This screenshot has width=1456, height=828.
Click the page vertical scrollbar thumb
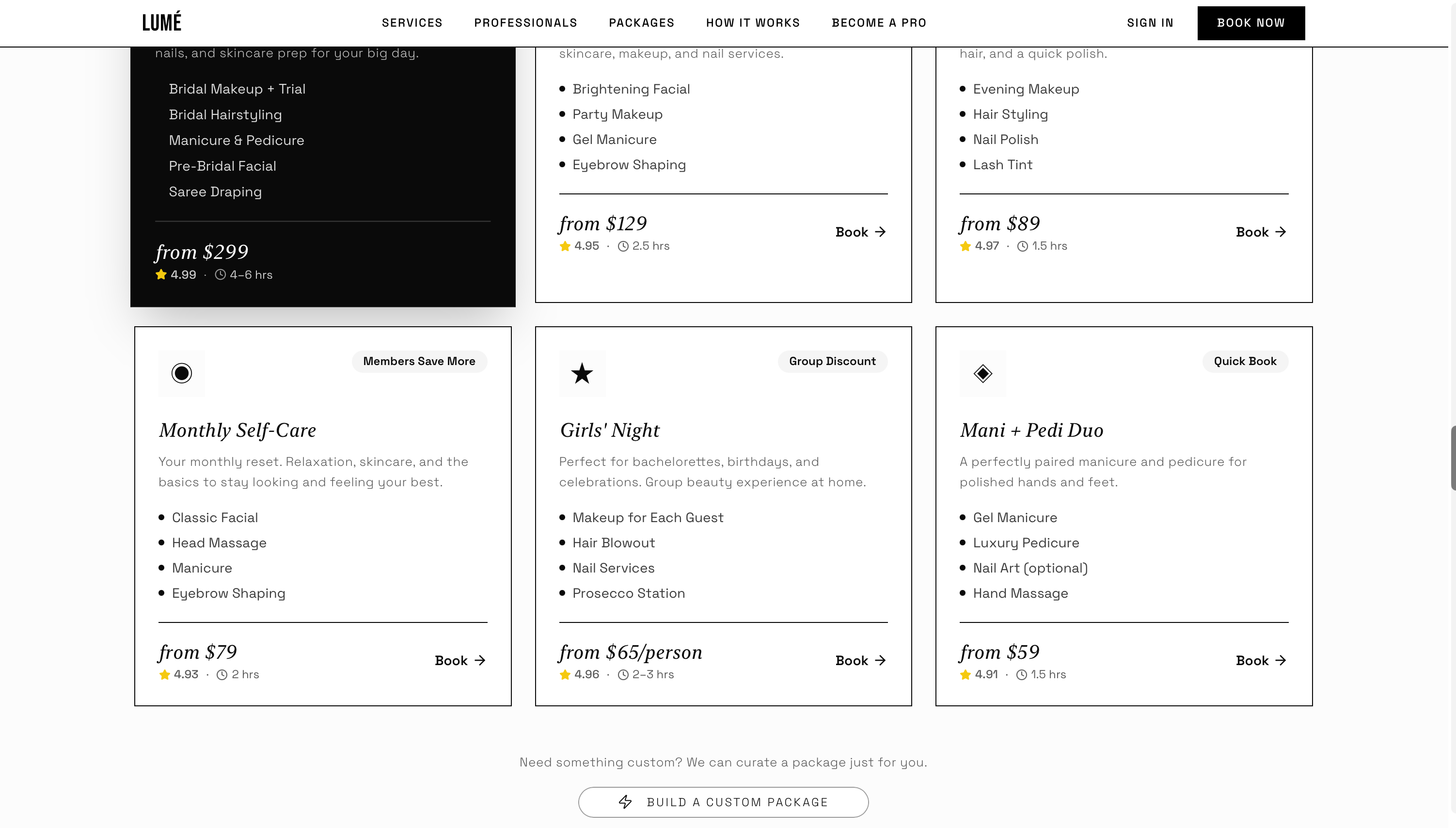1453,458
